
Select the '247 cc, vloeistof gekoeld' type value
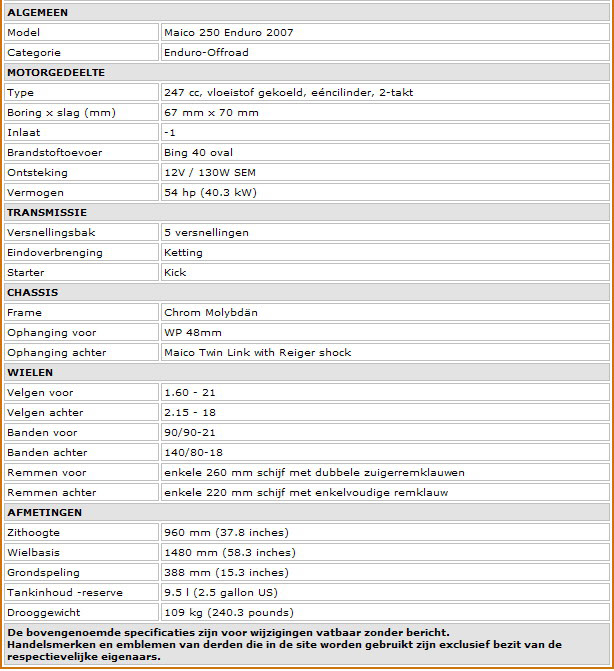tap(289, 92)
